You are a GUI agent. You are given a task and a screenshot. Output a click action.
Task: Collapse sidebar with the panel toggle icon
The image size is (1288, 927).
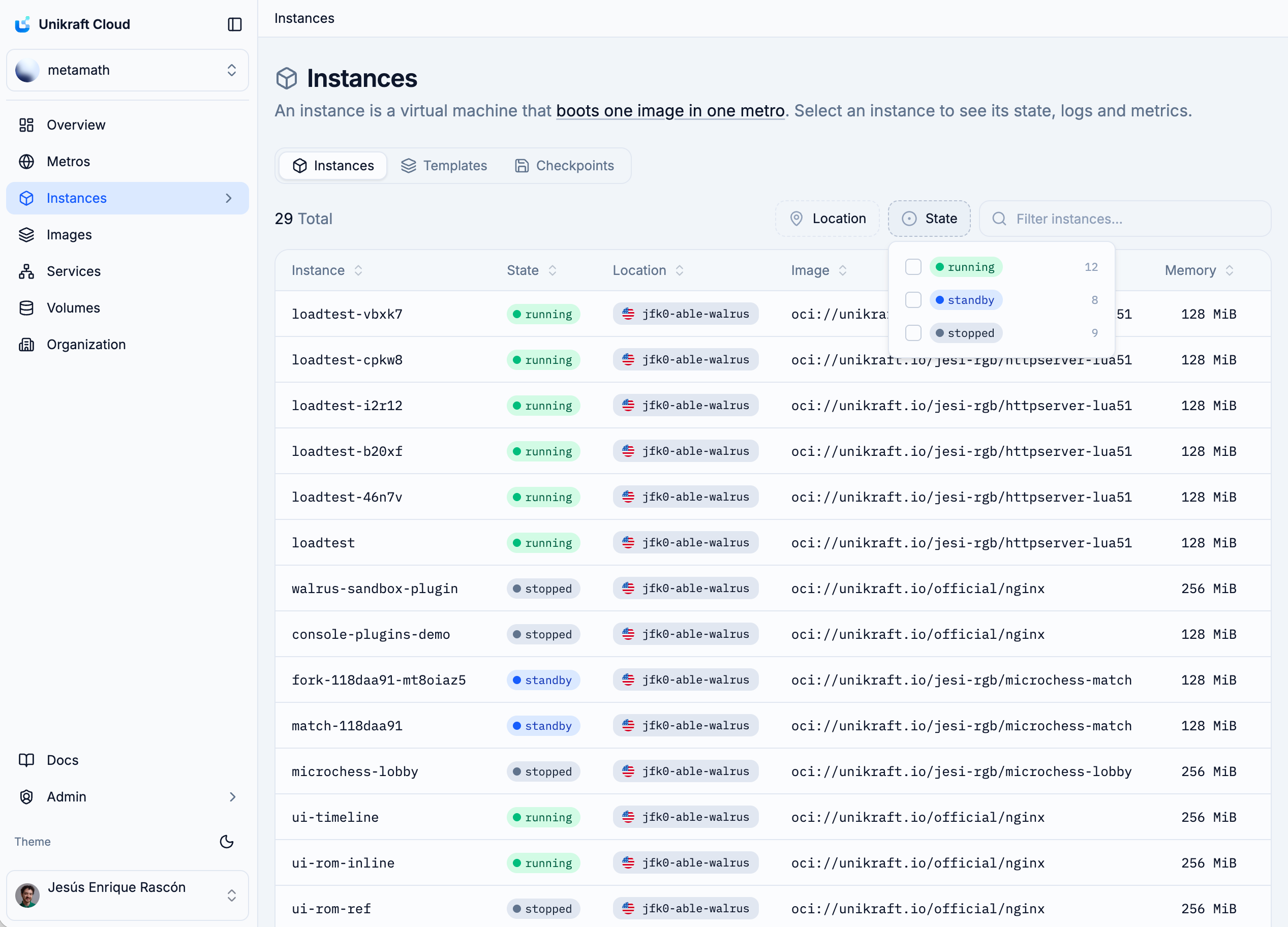pos(234,24)
